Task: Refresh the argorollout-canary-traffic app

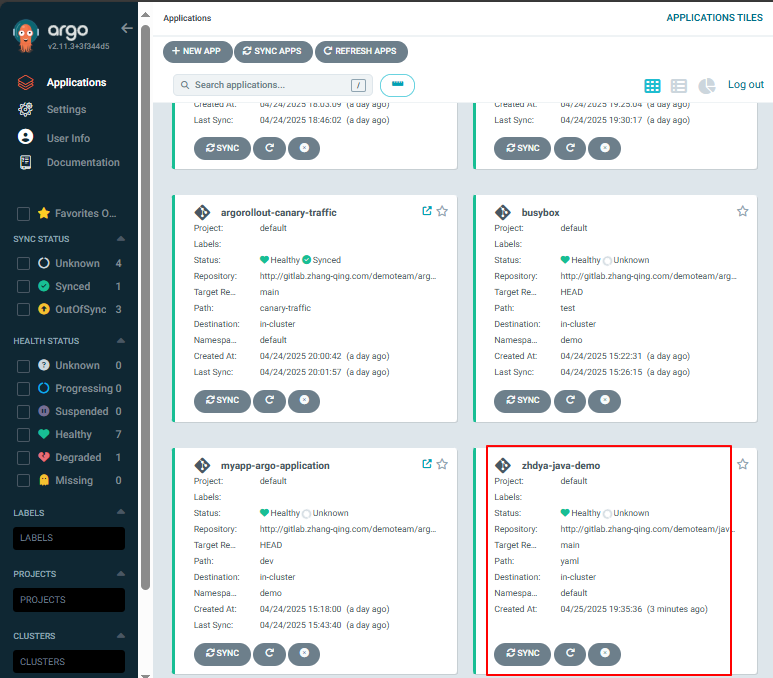Action: [269, 400]
